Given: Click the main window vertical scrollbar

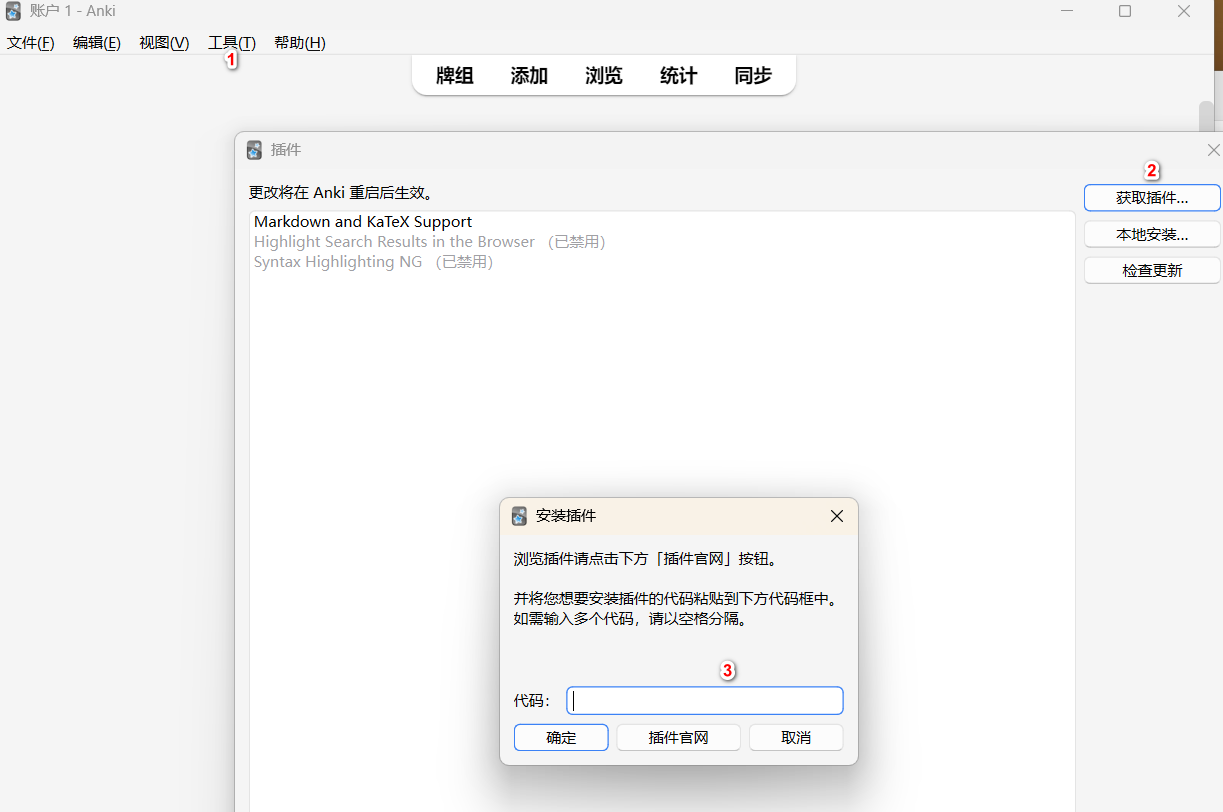Looking at the screenshot, I should (1207, 116).
